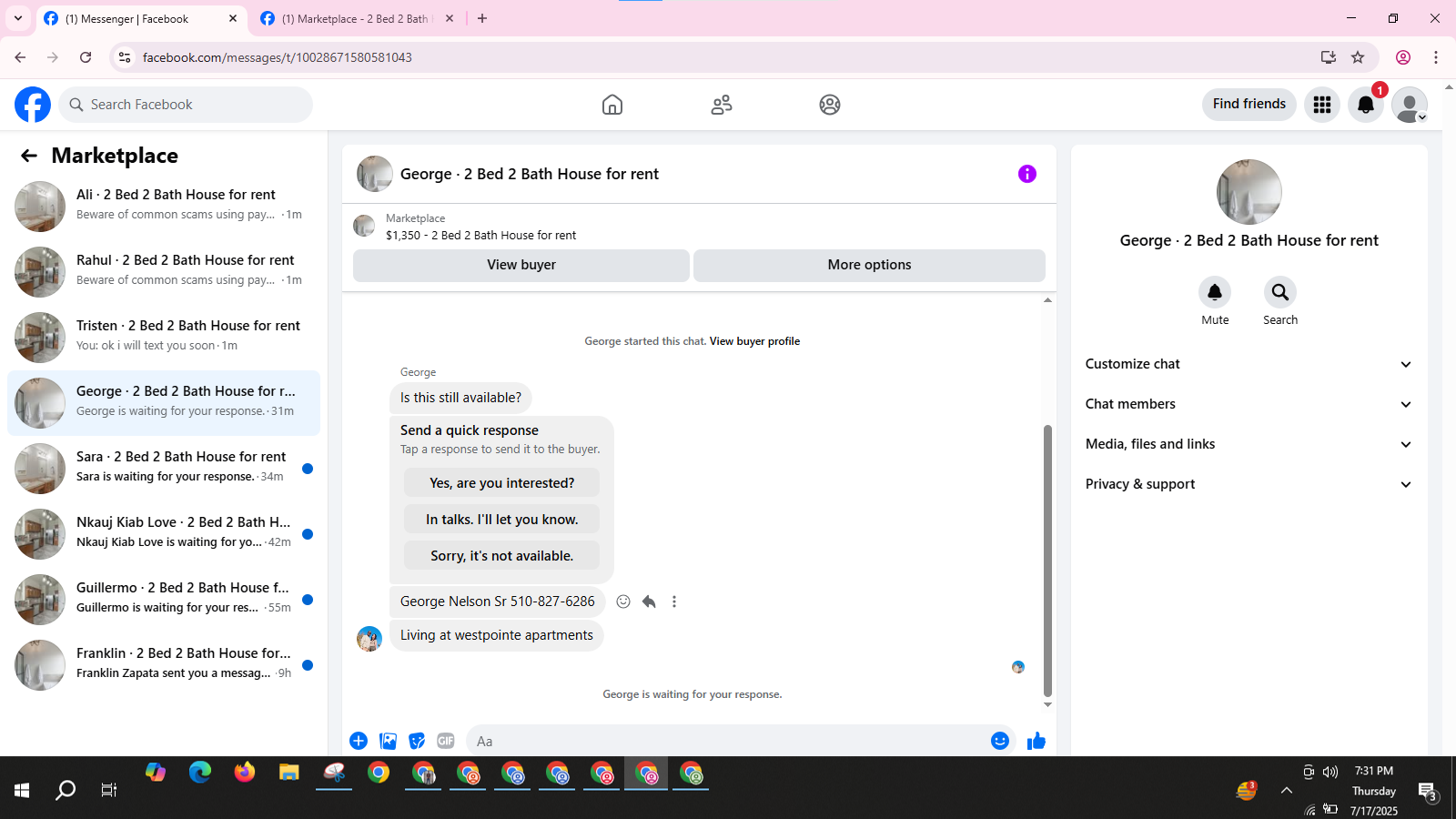Open more actions plus icon in composer
1456x819 pixels.
(x=359, y=741)
